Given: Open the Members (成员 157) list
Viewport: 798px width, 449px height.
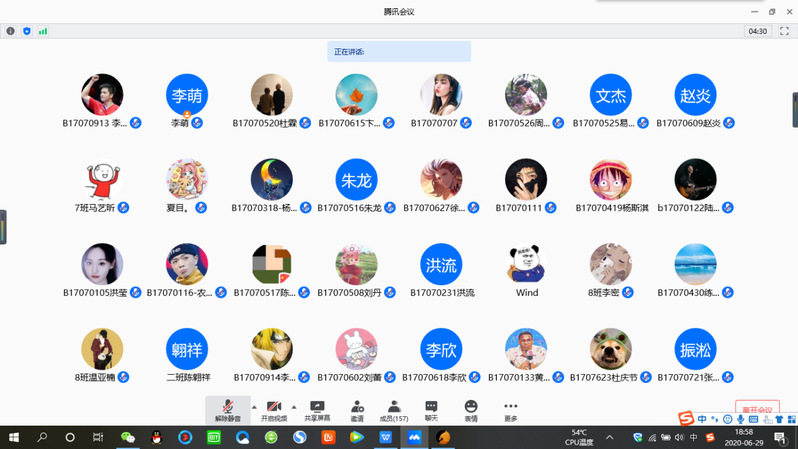Looking at the screenshot, I should point(394,410).
